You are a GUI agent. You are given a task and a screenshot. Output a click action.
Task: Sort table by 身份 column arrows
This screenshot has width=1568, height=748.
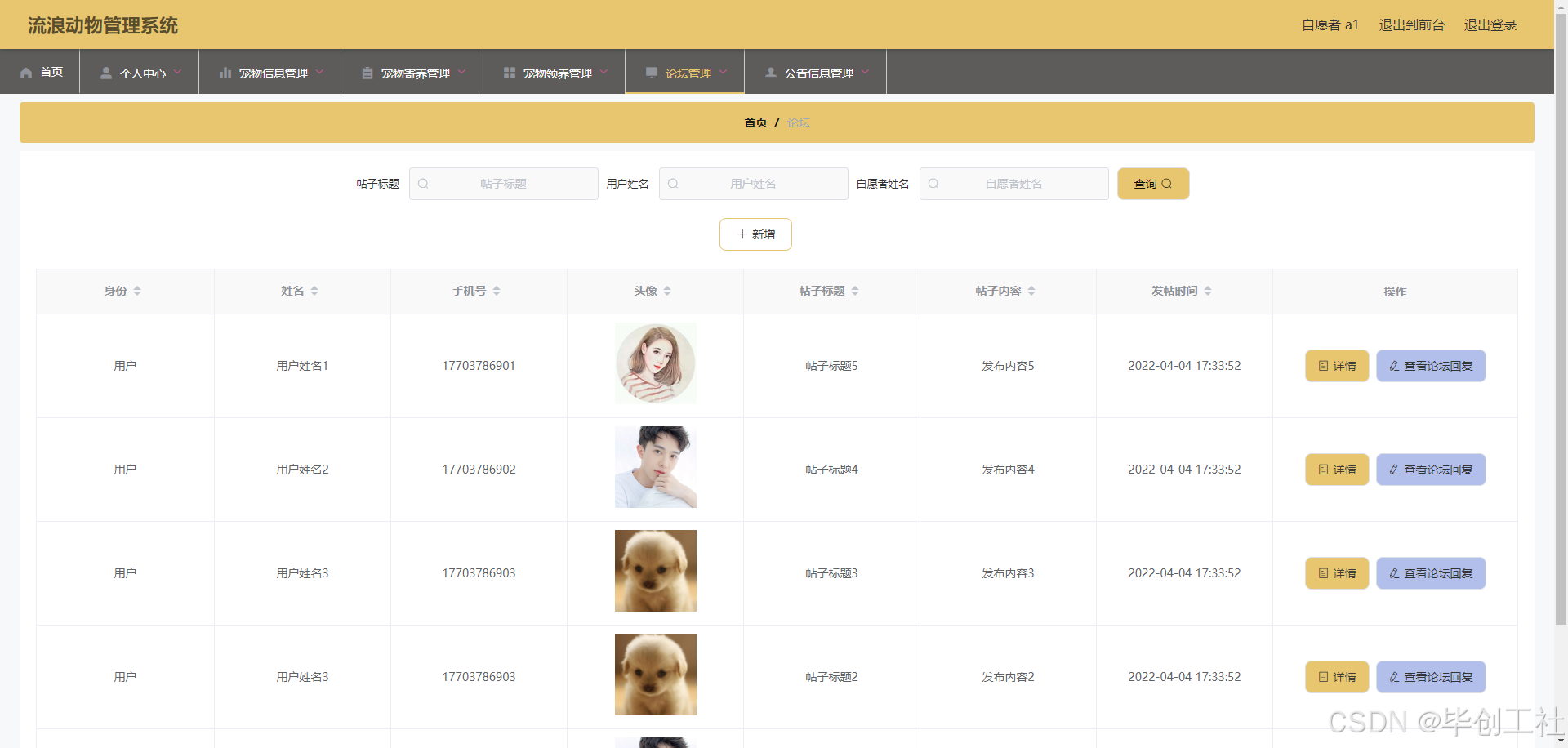[137, 291]
